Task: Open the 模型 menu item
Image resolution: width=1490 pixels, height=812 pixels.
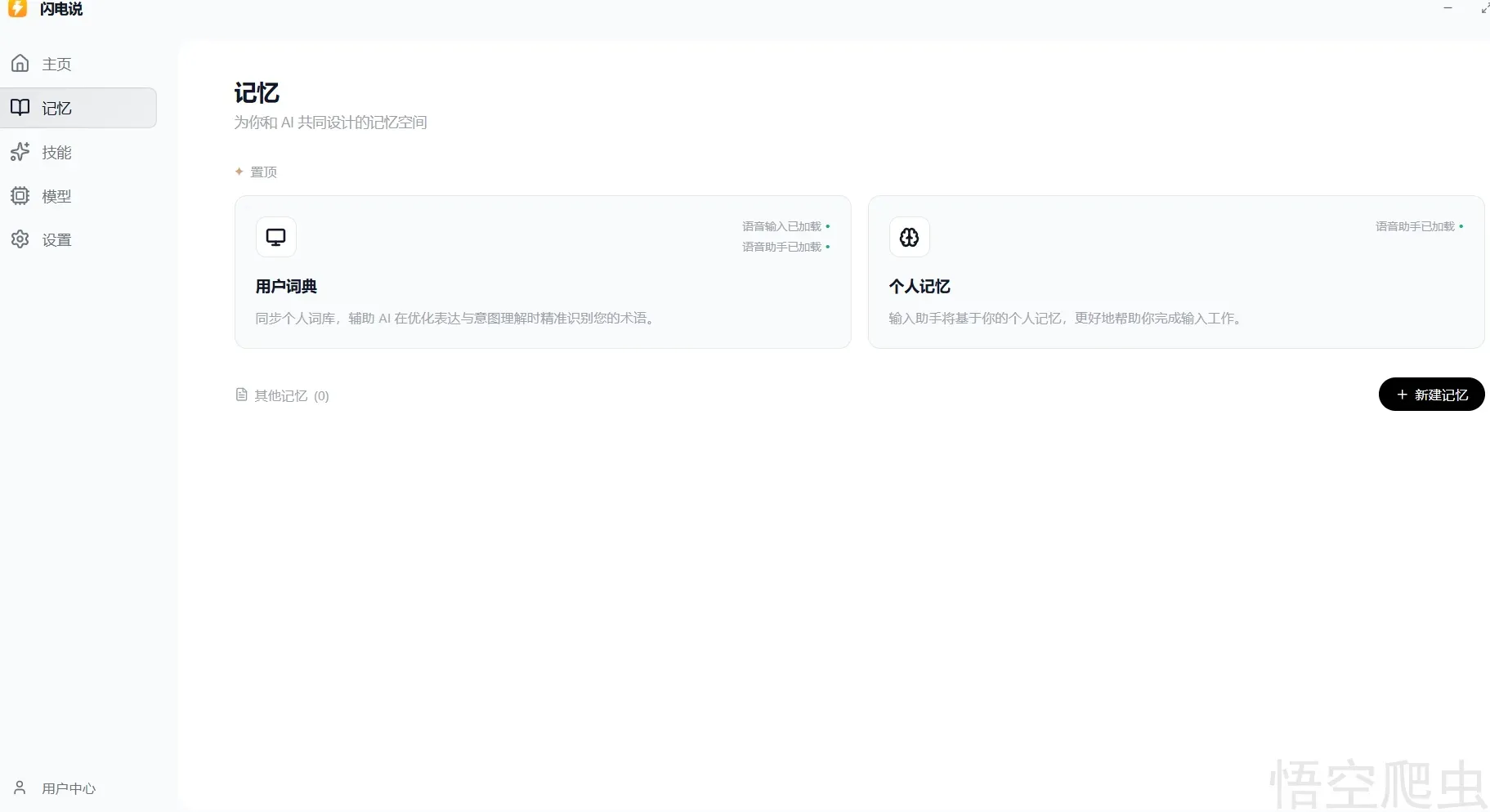Action: click(x=56, y=196)
